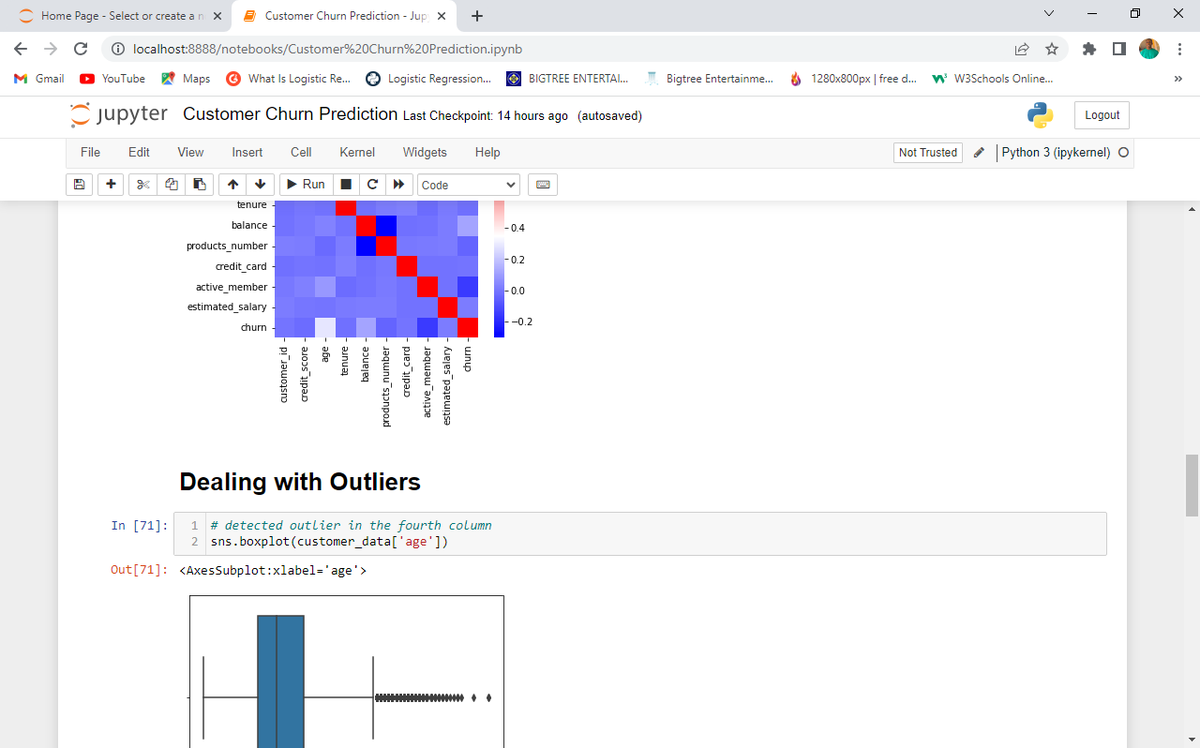Click the correlation heatmap image
Viewport: 1200px width, 748px height.
point(360,315)
